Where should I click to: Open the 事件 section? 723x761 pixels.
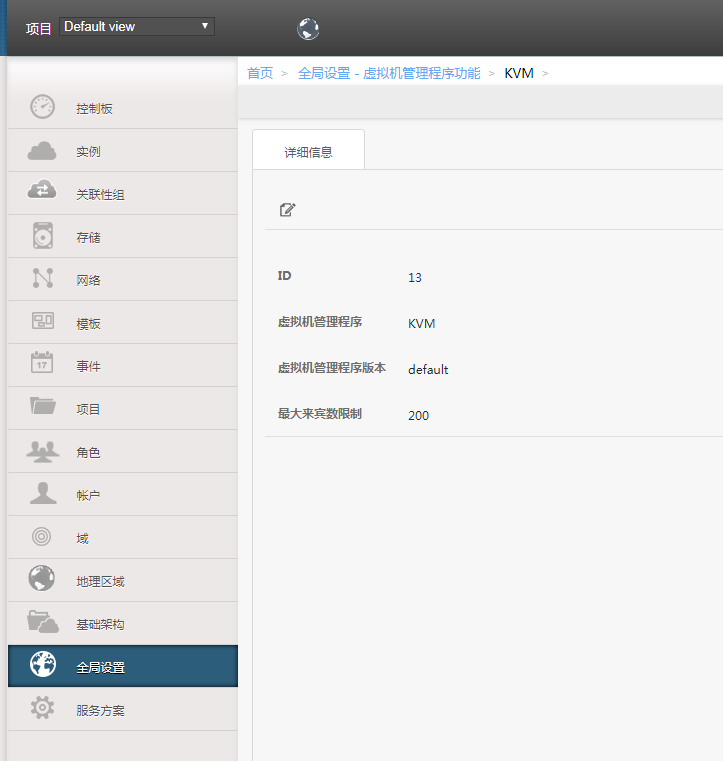point(123,365)
